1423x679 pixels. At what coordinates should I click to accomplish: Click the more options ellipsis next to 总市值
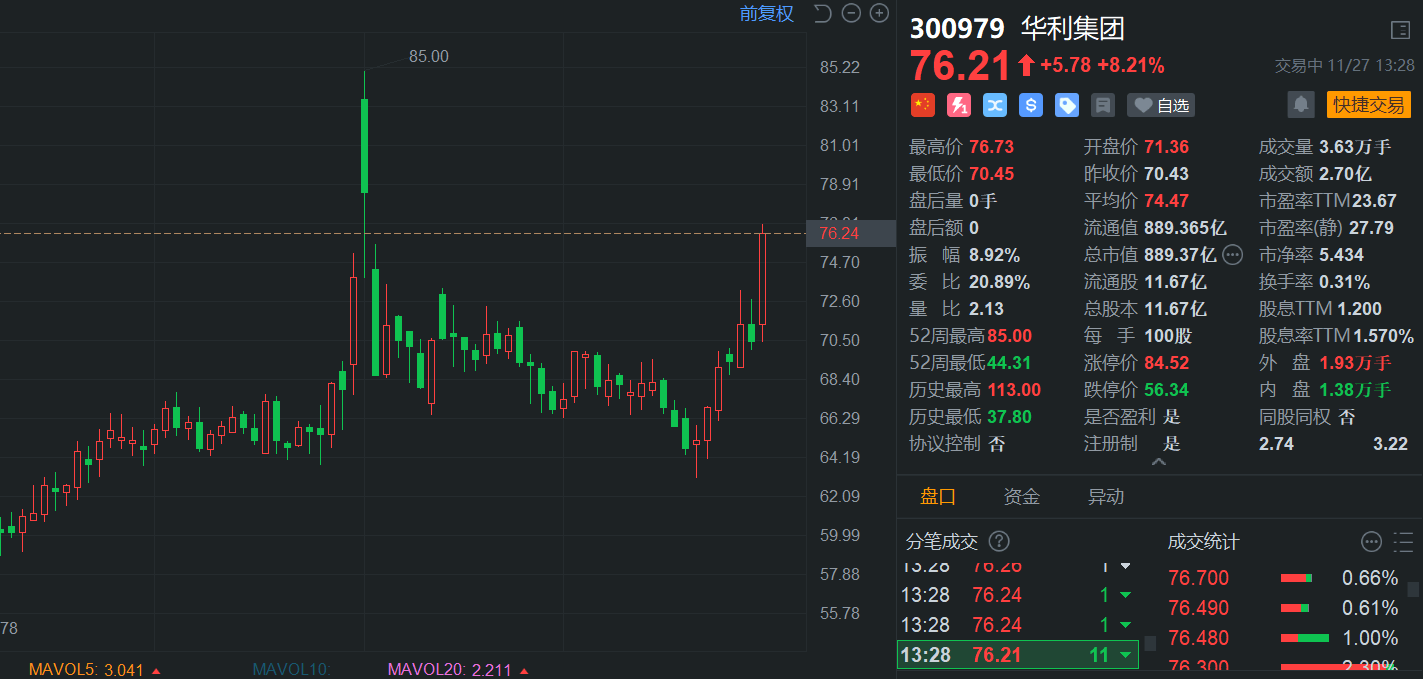point(1232,255)
